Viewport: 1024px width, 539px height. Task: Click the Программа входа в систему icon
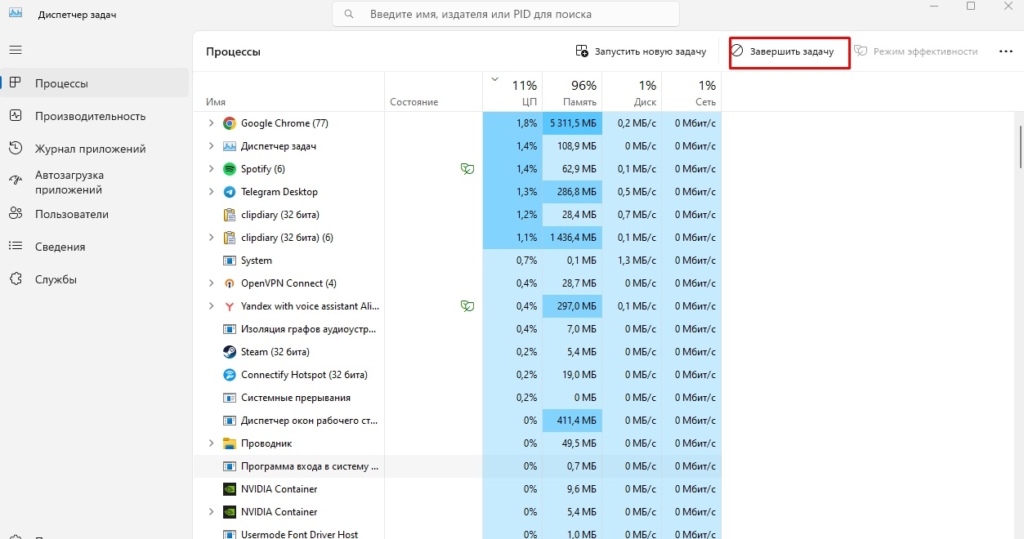point(229,466)
